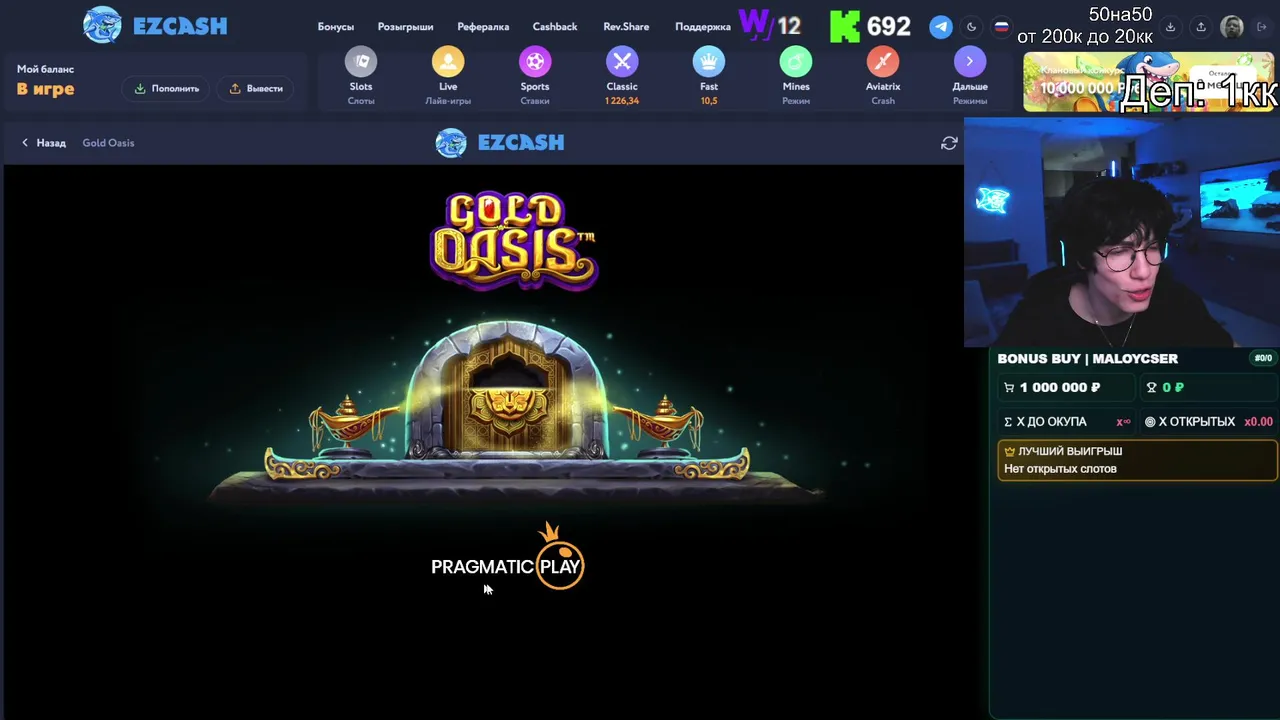Click the cart icon beside 1 000 000 ₽
The width and height of the screenshot is (1280, 720).
click(x=1009, y=388)
